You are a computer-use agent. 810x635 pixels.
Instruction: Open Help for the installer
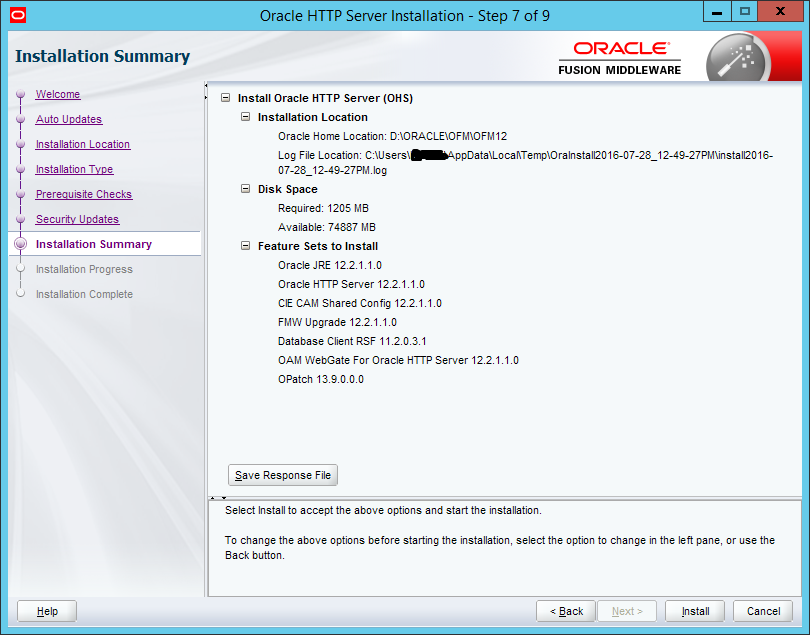(x=47, y=611)
